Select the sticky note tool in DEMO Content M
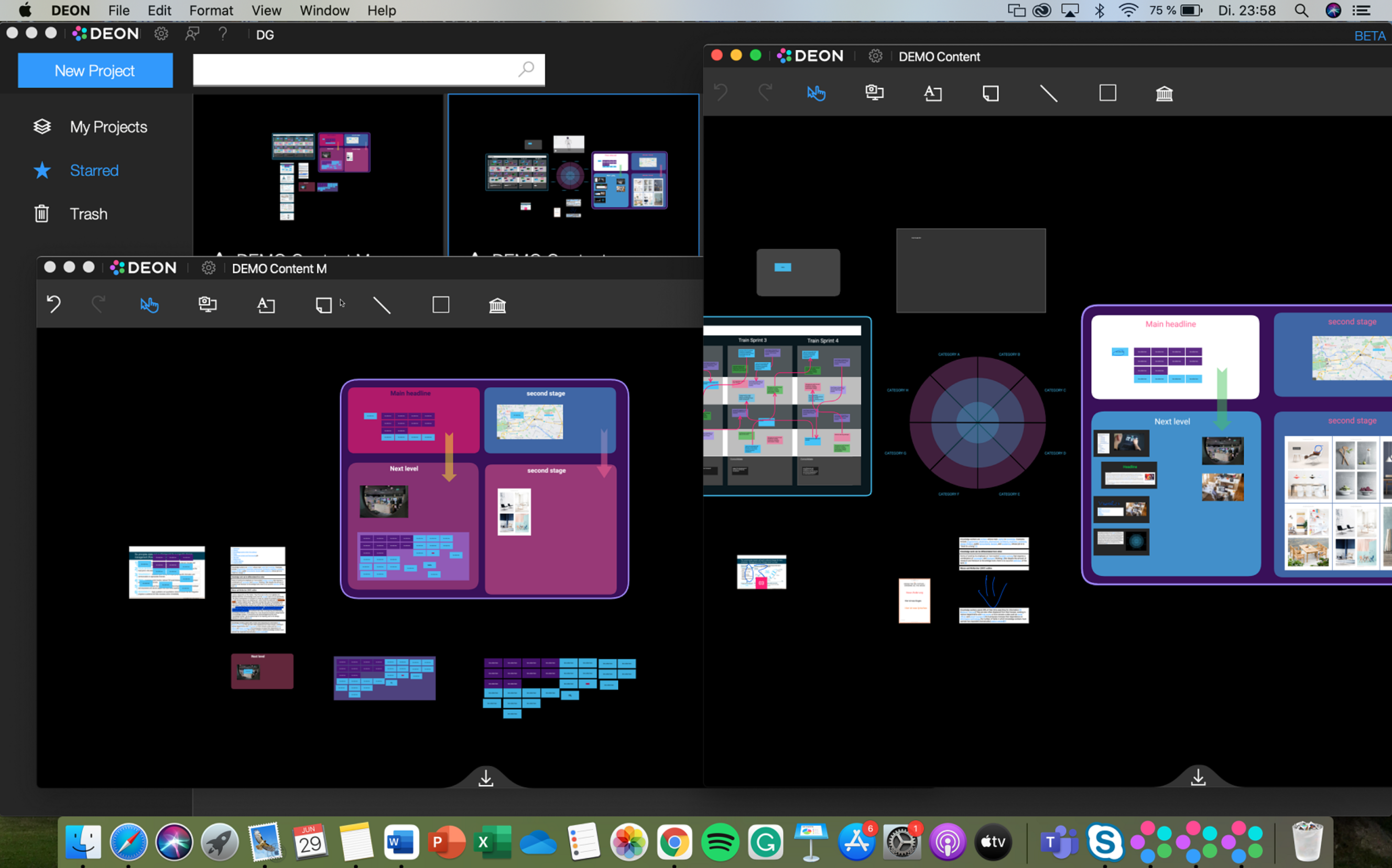Viewport: 1392px width, 868px height. [324, 305]
